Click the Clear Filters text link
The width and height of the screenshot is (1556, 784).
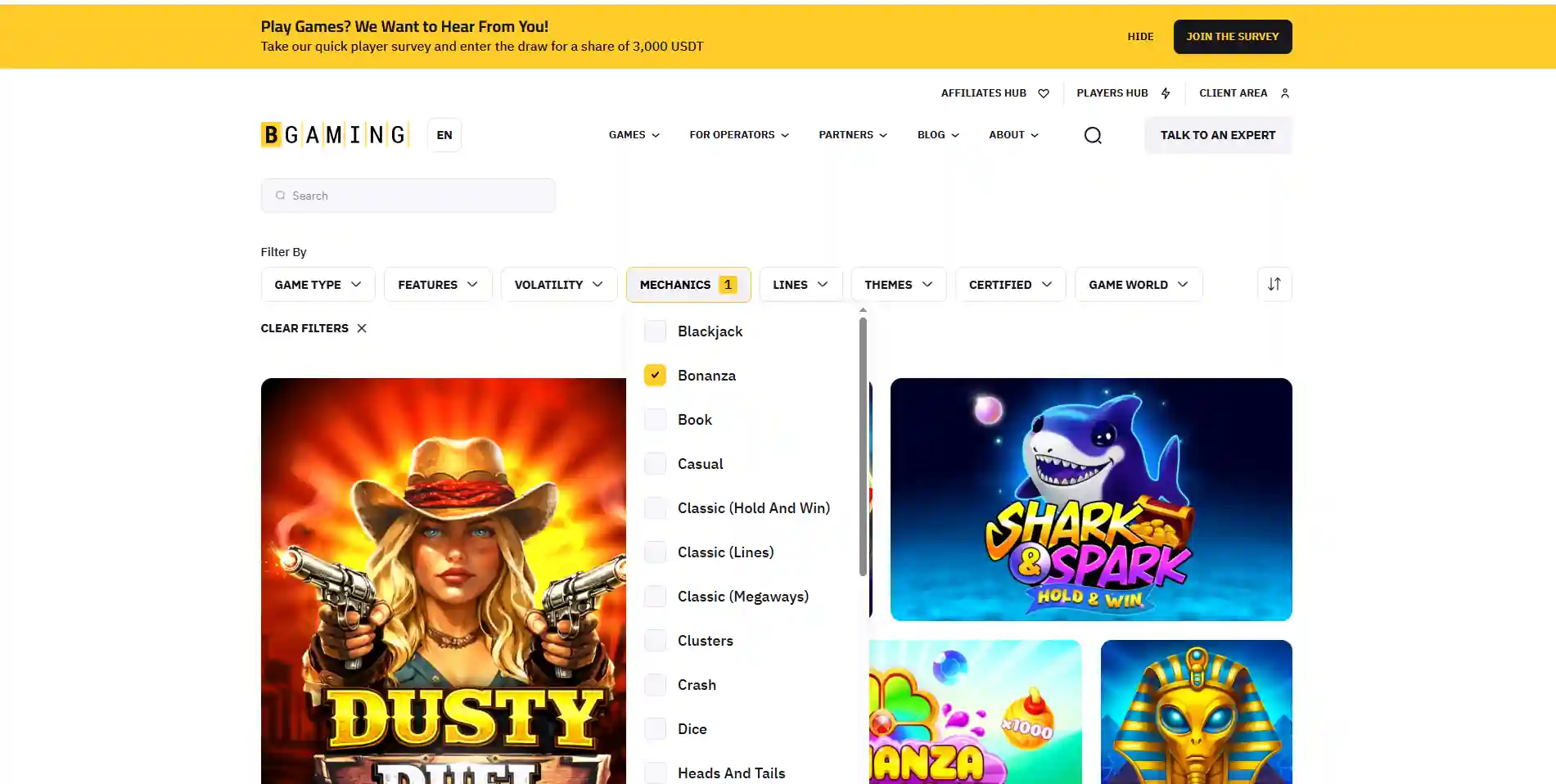pos(304,328)
